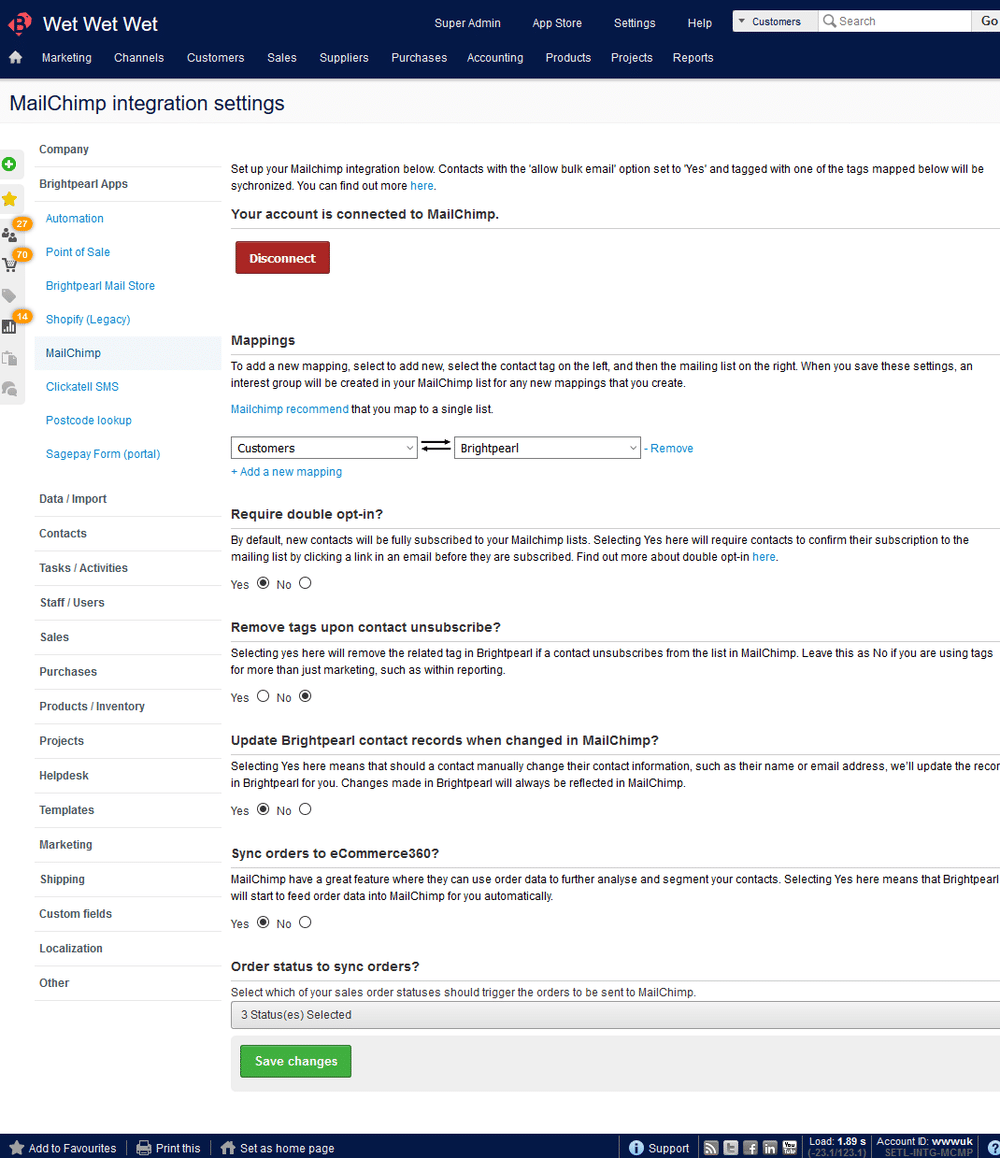Screen dimensions: 1000x1158
Task: Select Yes for Remove tags upon unsubscribe
Action: point(263,696)
